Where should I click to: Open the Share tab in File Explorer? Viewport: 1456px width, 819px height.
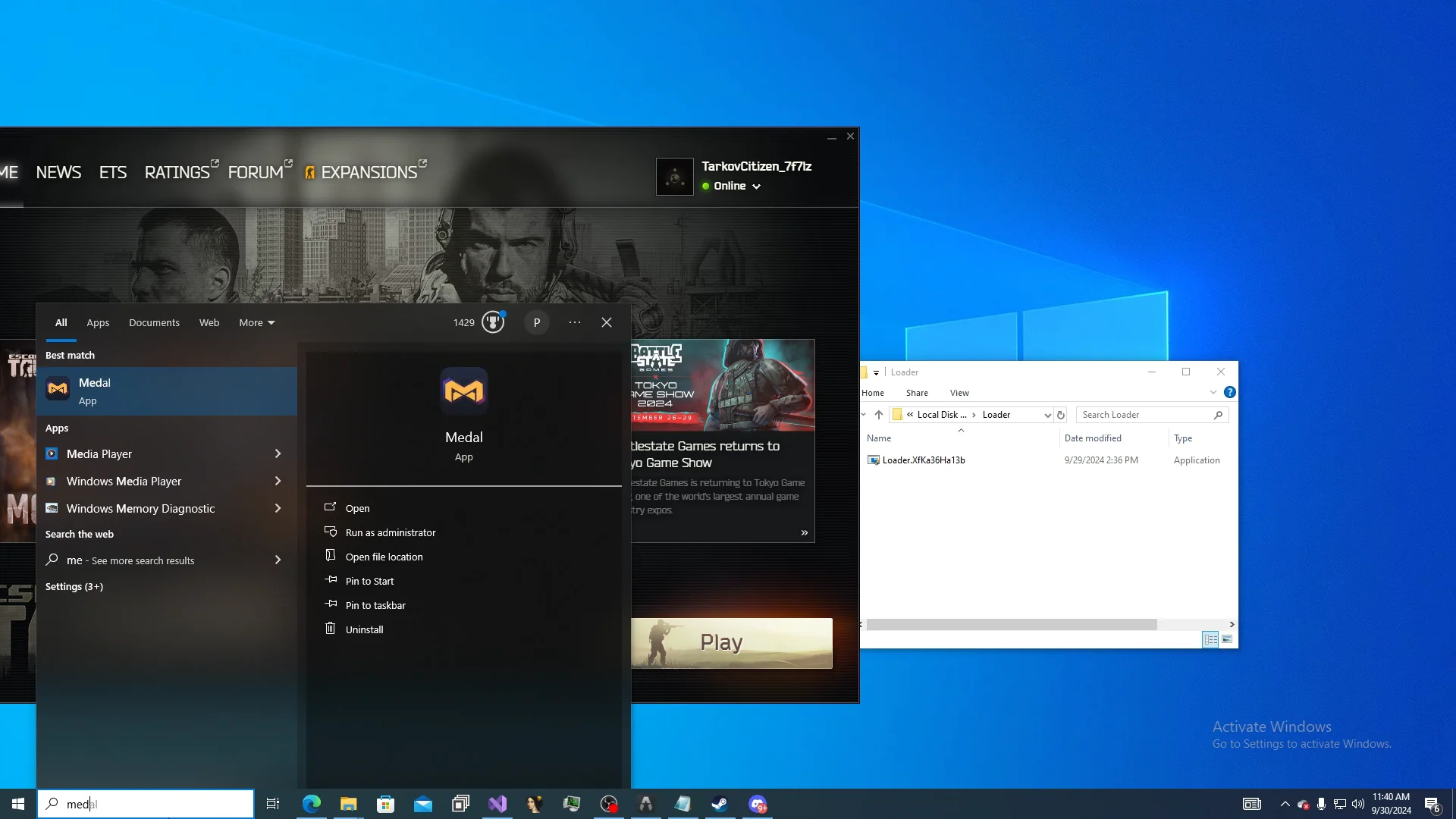pyautogui.click(x=917, y=393)
